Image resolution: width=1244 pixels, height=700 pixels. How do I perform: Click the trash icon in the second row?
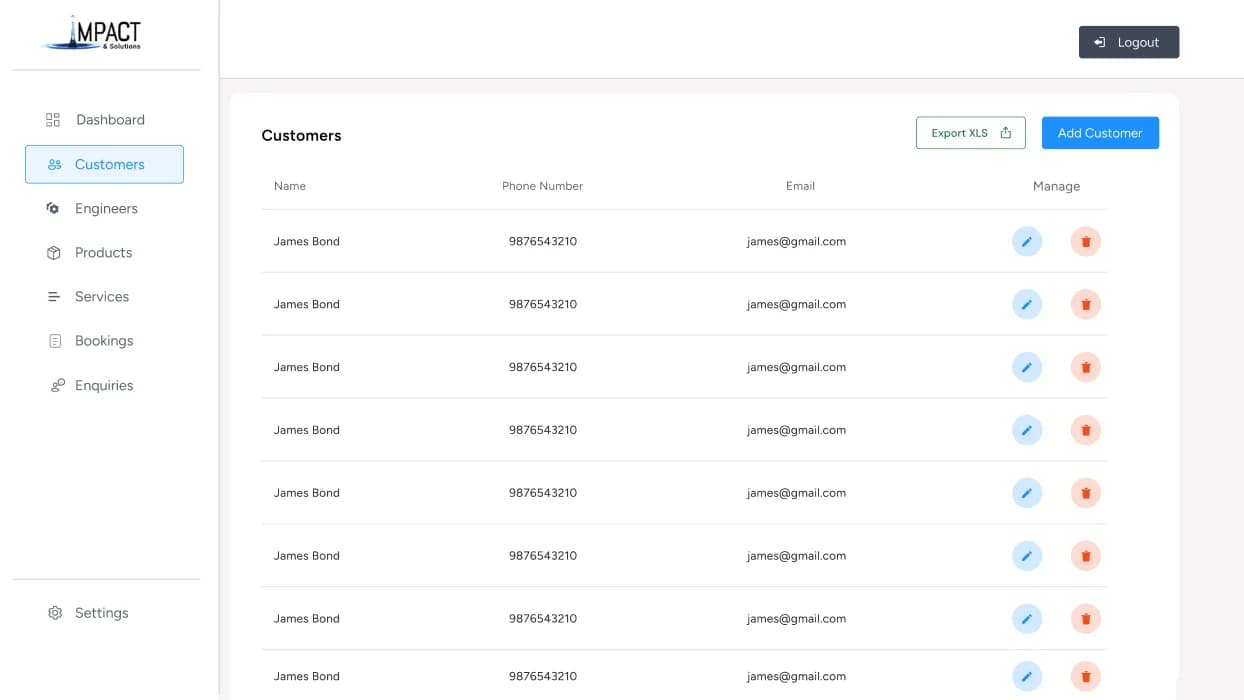tap(1086, 304)
